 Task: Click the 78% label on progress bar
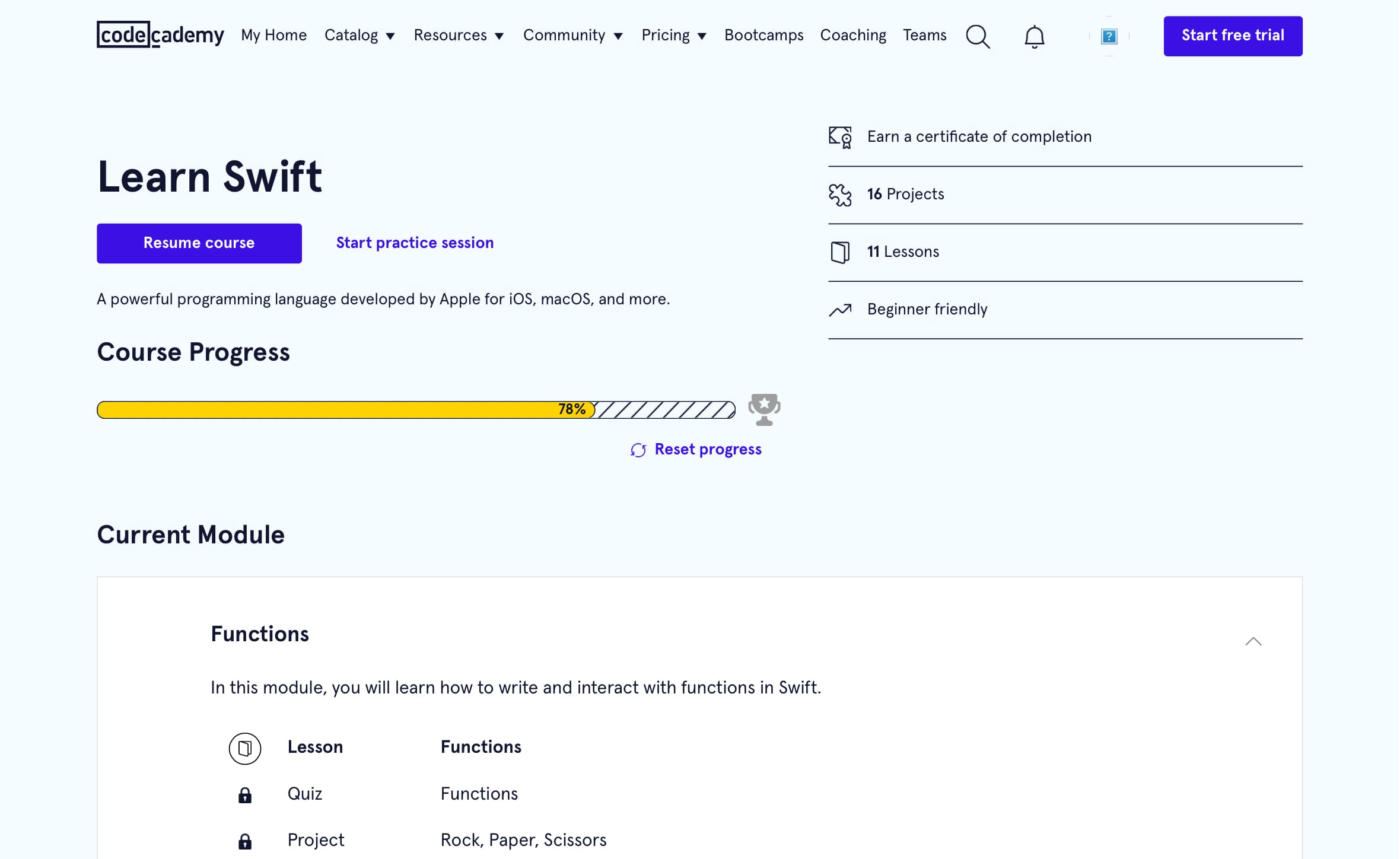[572, 409]
